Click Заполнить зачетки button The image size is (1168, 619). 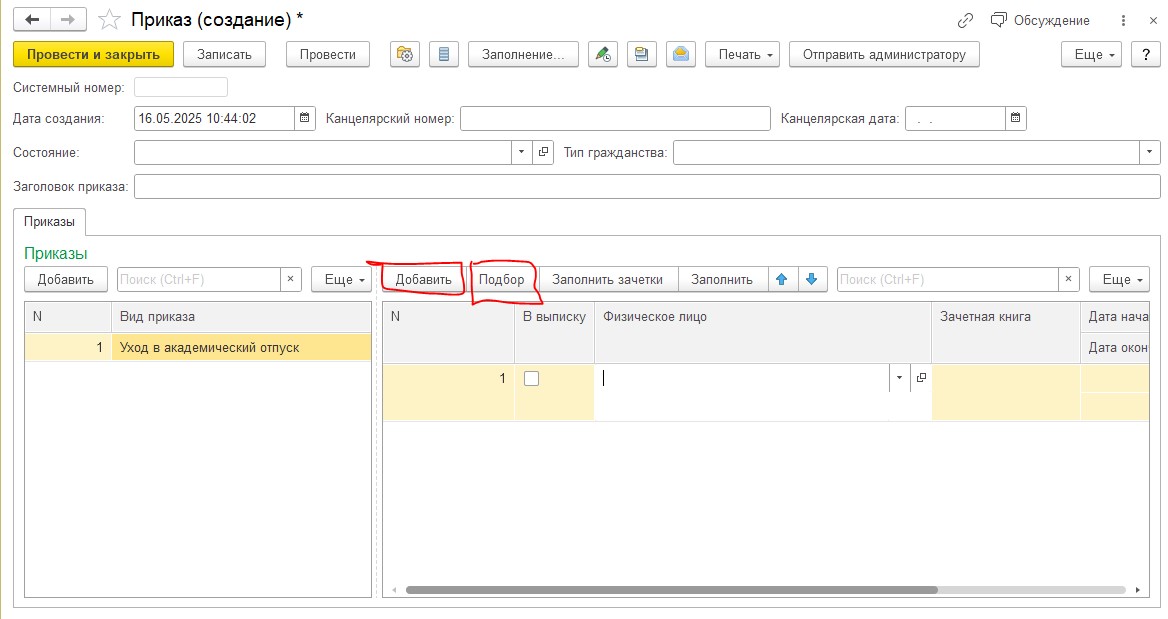pyautogui.click(x=607, y=279)
